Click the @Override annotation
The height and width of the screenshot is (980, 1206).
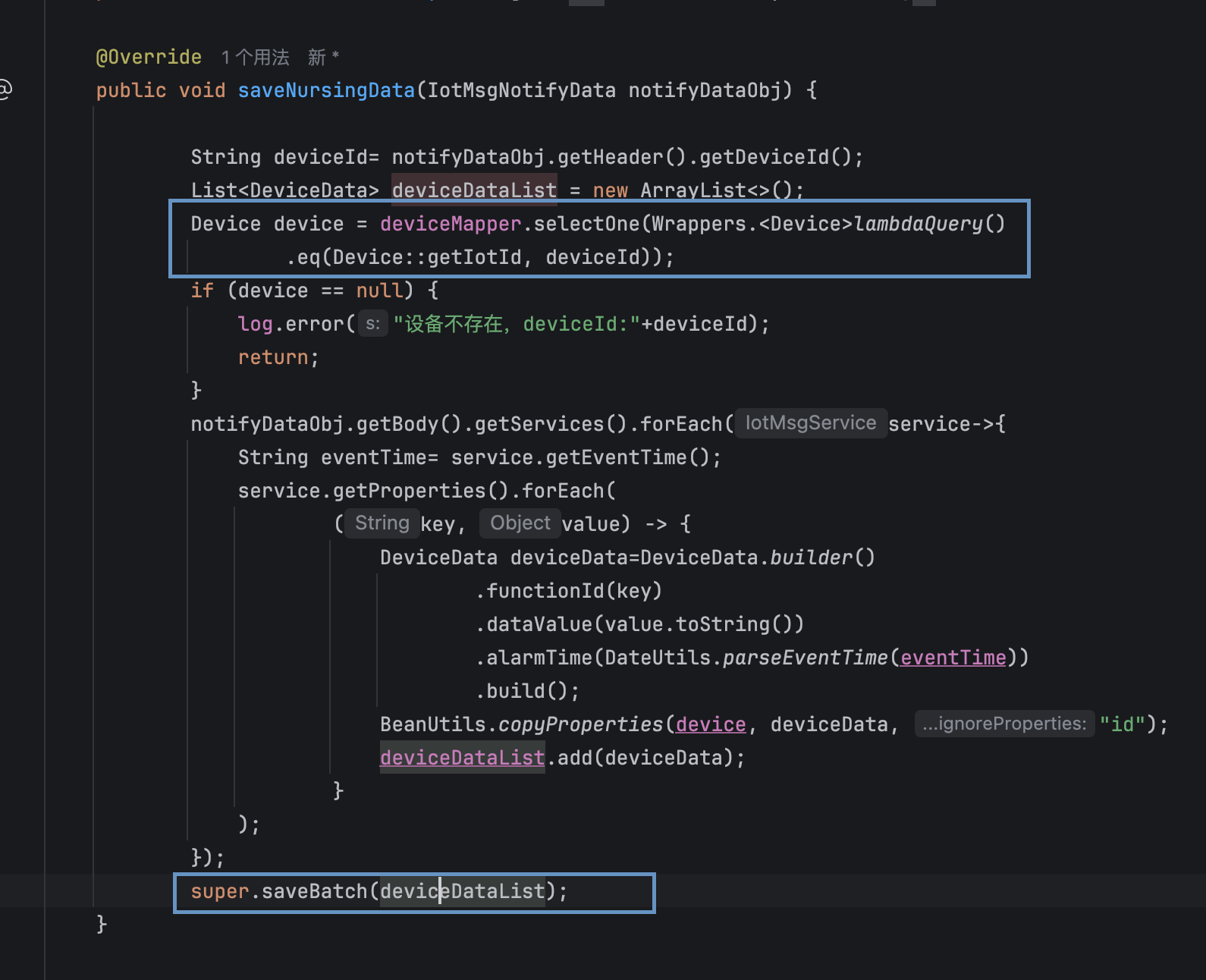click(x=149, y=58)
